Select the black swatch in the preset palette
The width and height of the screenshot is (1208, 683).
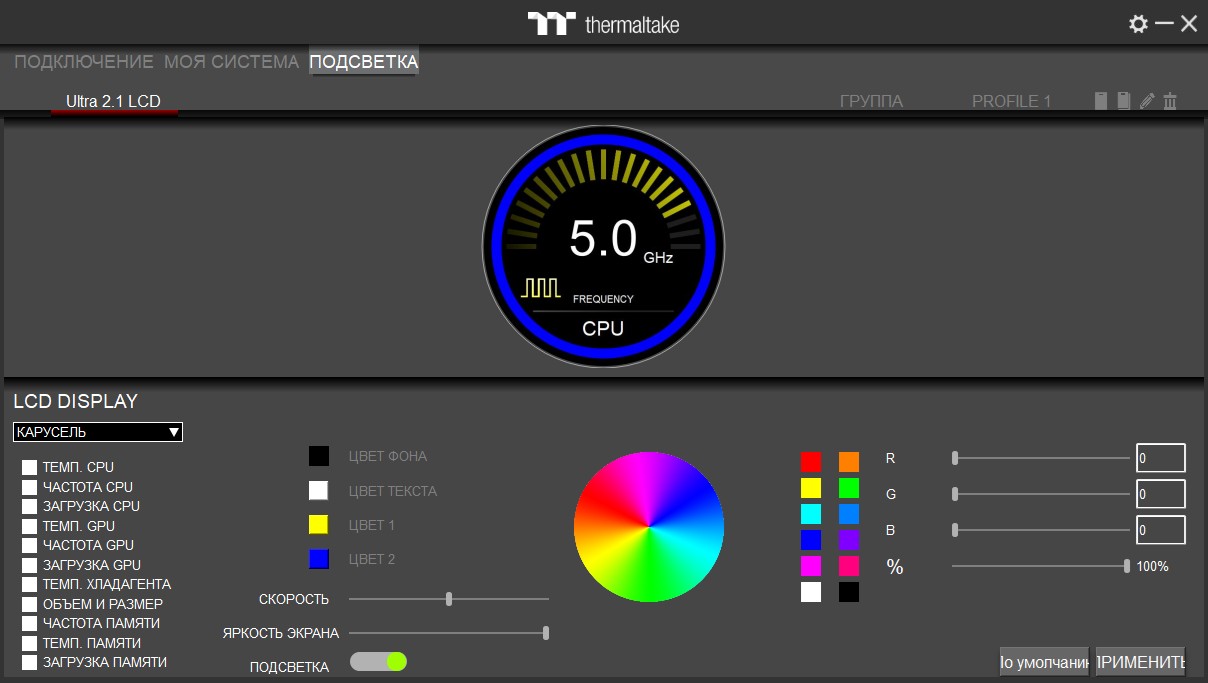click(x=849, y=592)
